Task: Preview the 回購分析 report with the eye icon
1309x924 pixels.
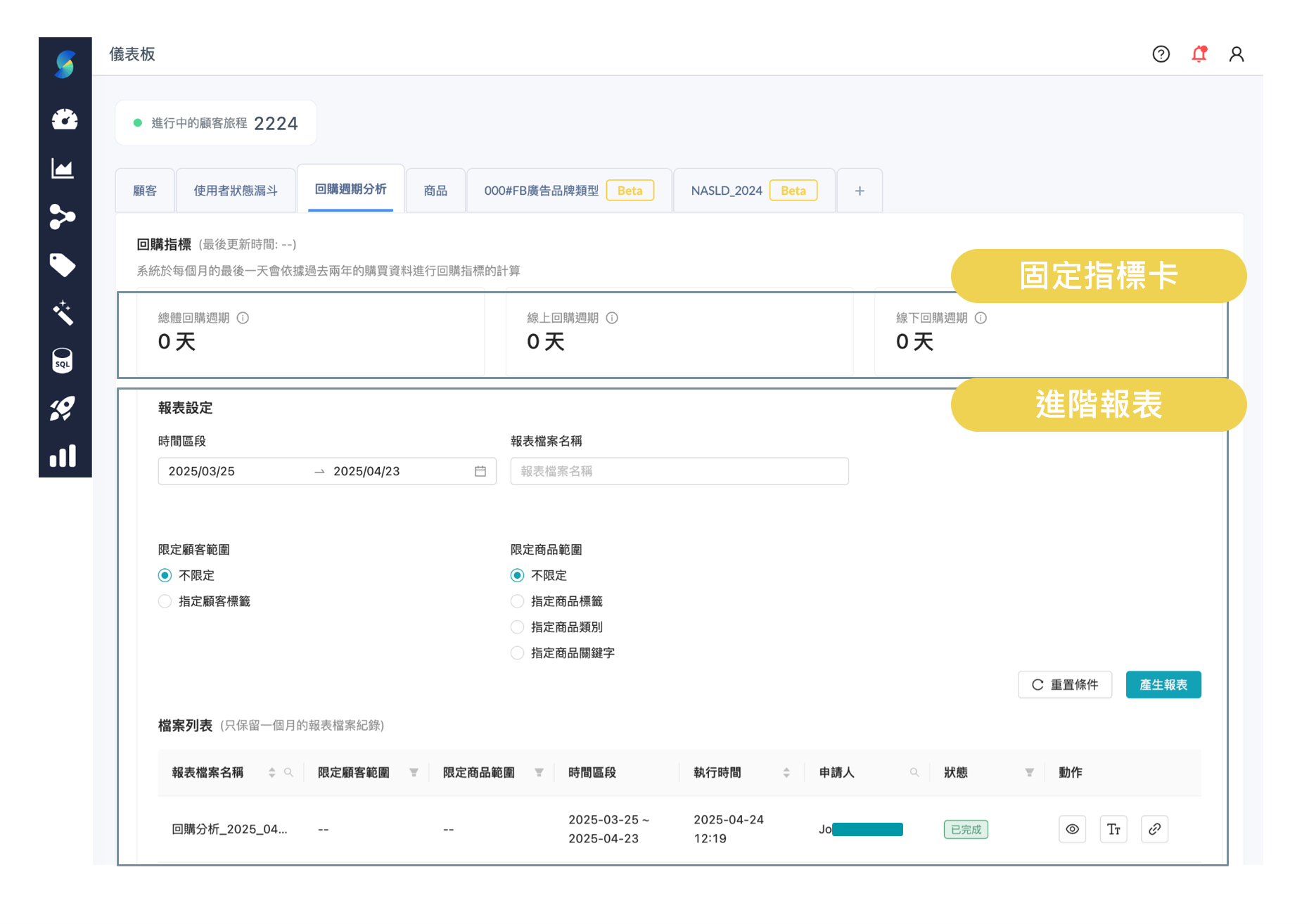Action: pyautogui.click(x=1072, y=829)
